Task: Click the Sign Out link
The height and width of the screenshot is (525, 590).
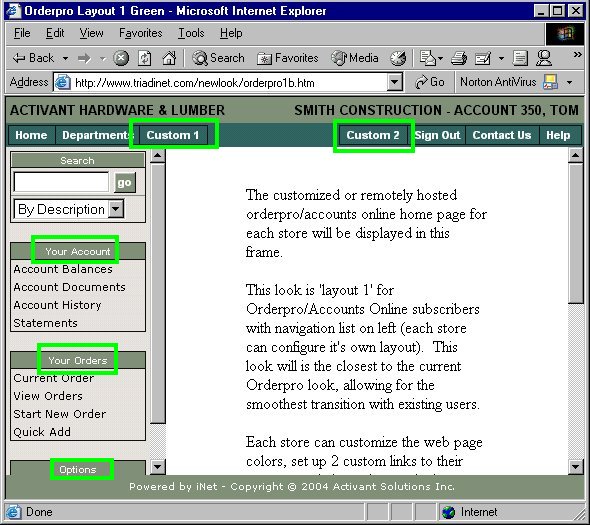Action: point(438,135)
